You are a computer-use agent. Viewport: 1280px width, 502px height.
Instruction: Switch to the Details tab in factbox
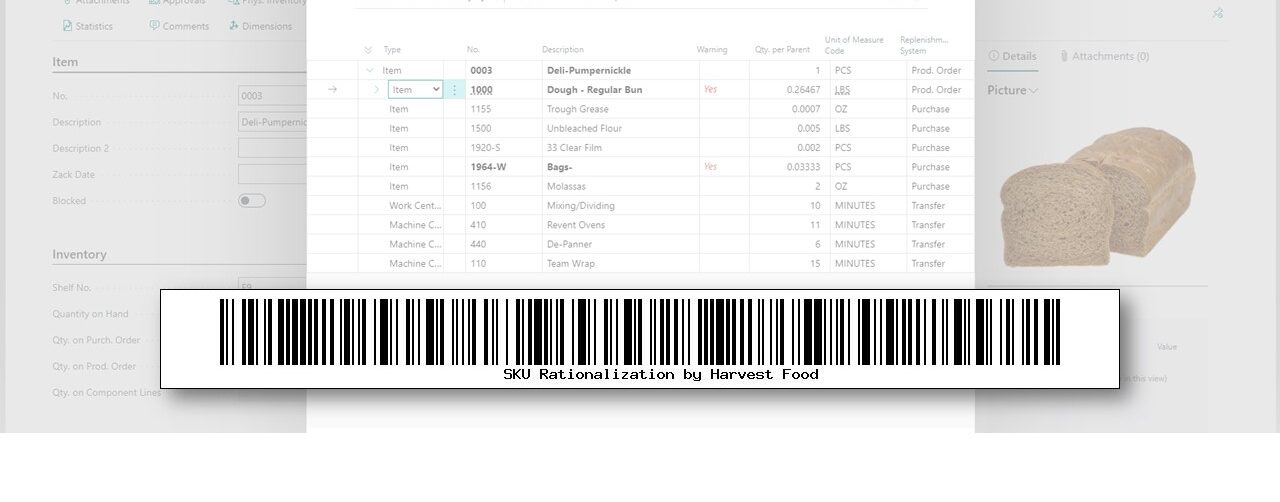1012,57
